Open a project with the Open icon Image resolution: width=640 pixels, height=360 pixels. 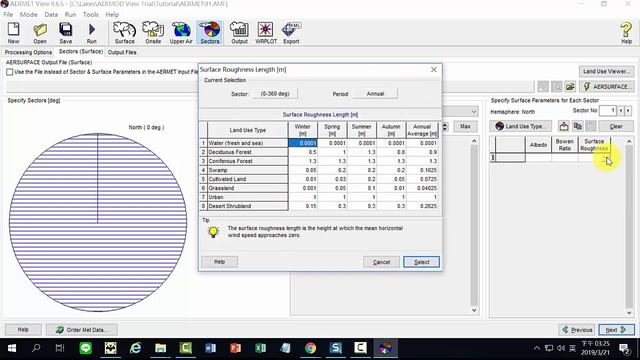click(x=40, y=33)
